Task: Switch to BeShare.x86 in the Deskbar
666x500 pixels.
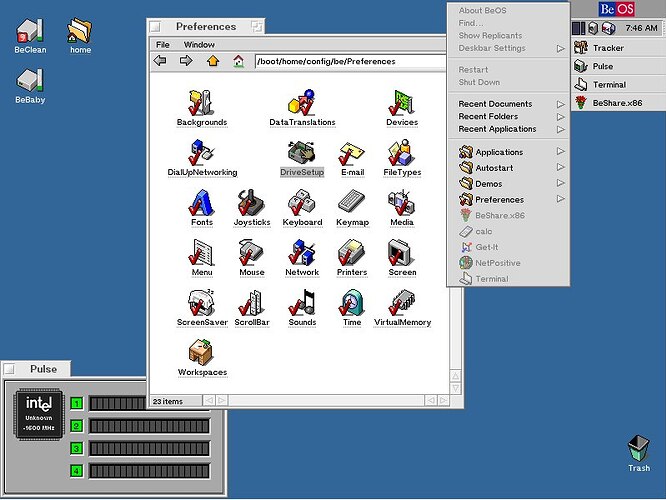Action: [618, 103]
